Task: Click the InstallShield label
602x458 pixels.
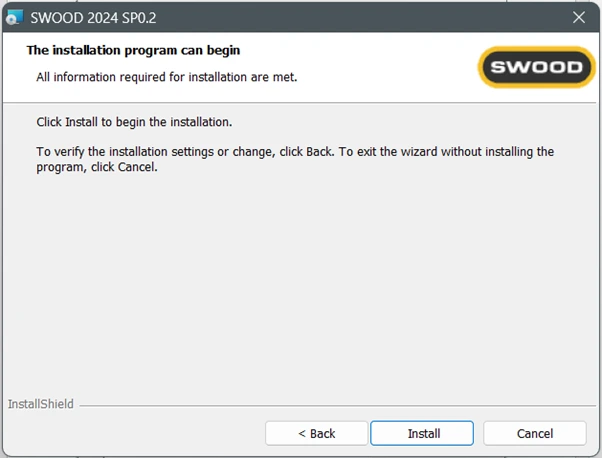Action: pos(41,404)
